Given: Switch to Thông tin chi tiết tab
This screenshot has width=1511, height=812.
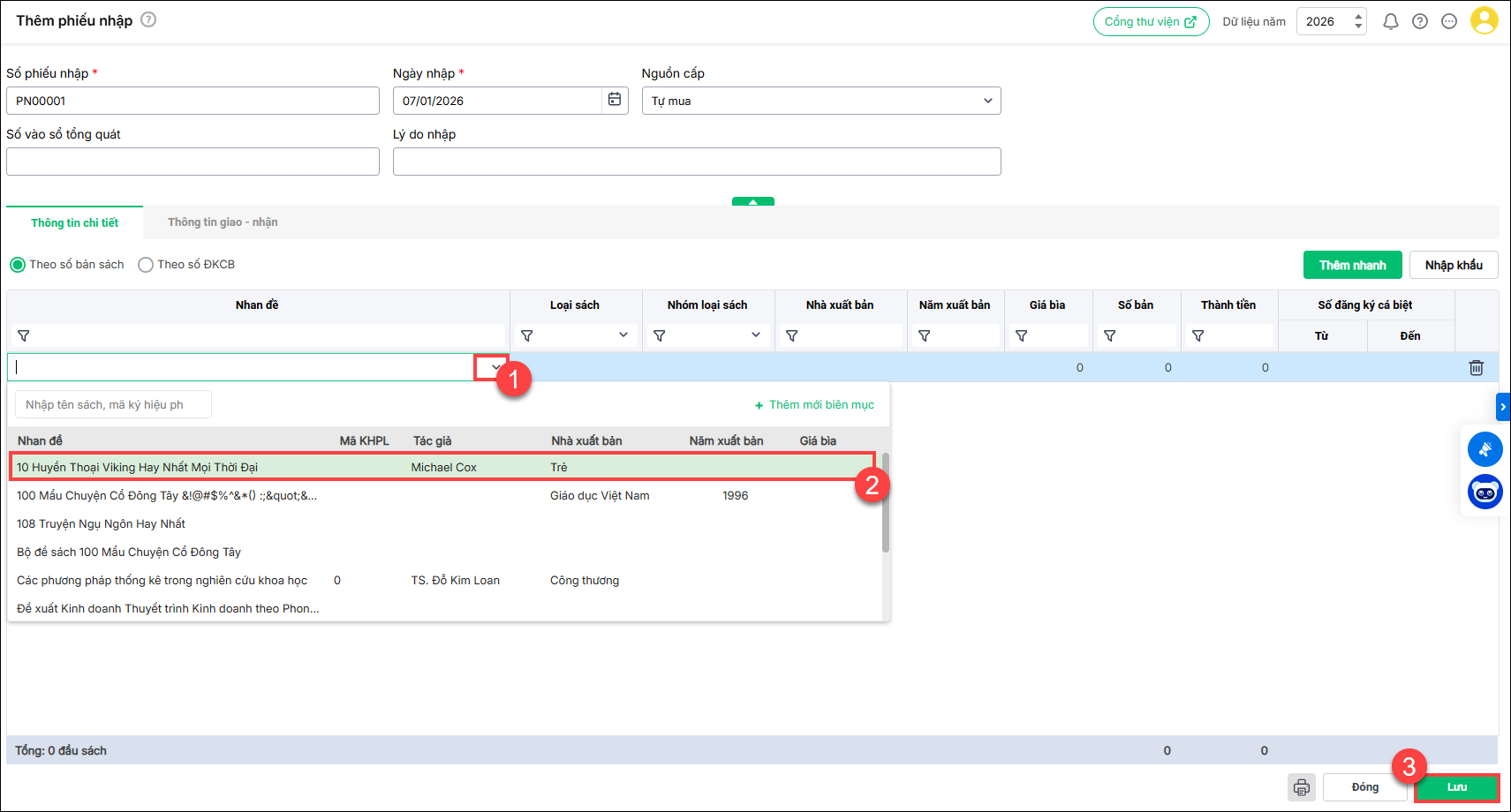Looking at the screenshot, I should click(74, 223).
